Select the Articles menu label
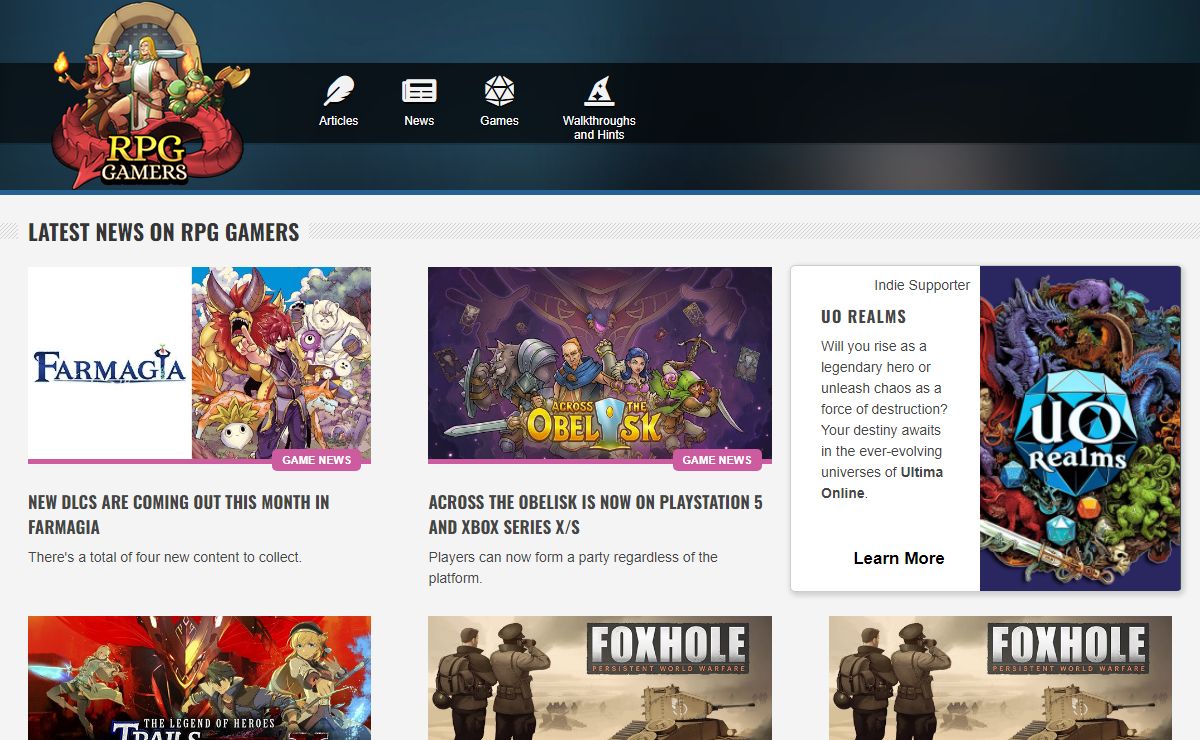 coord(339,121)
